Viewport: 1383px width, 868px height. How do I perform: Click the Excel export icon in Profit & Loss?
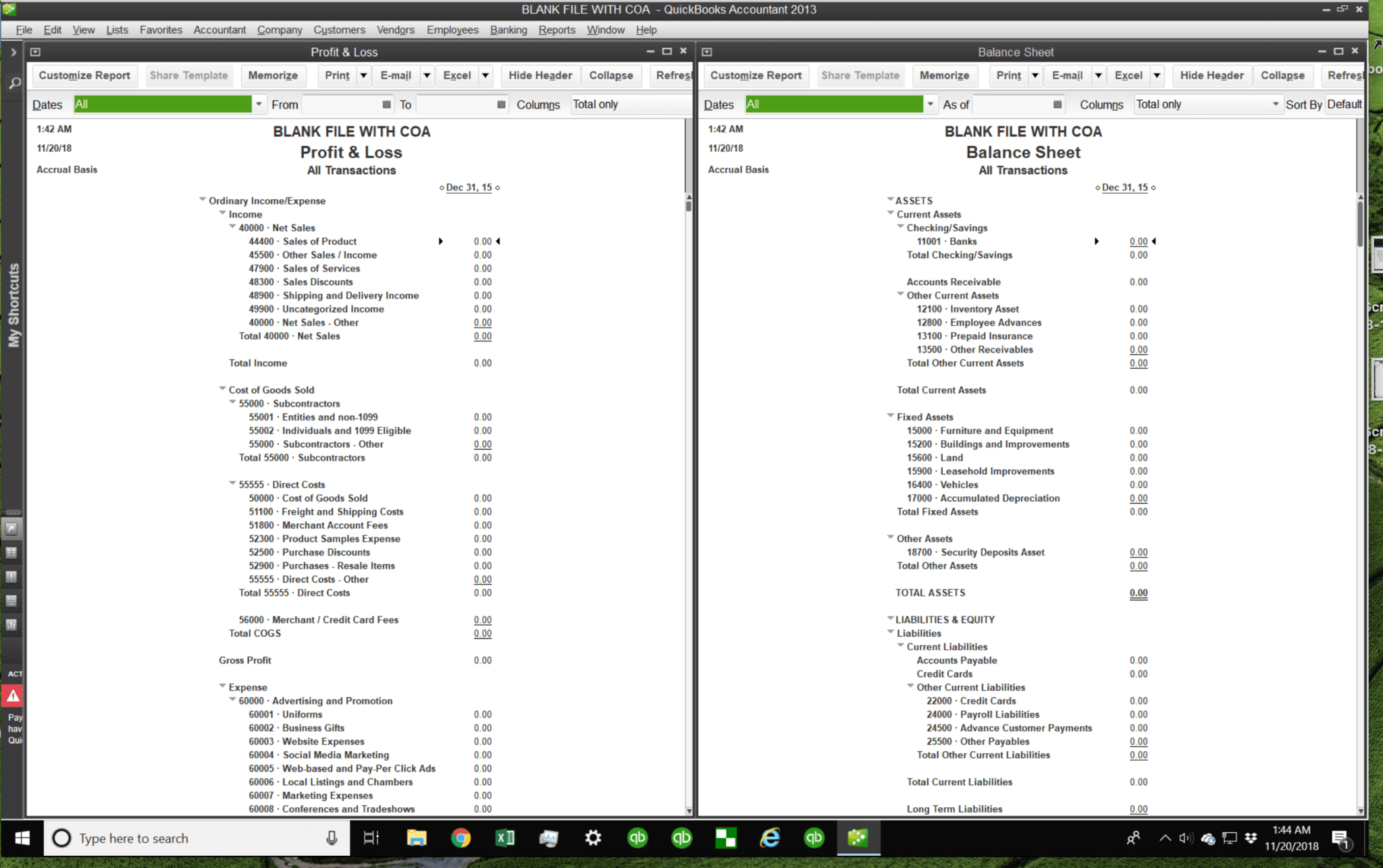pyautogui.click(x=456, y=75)
